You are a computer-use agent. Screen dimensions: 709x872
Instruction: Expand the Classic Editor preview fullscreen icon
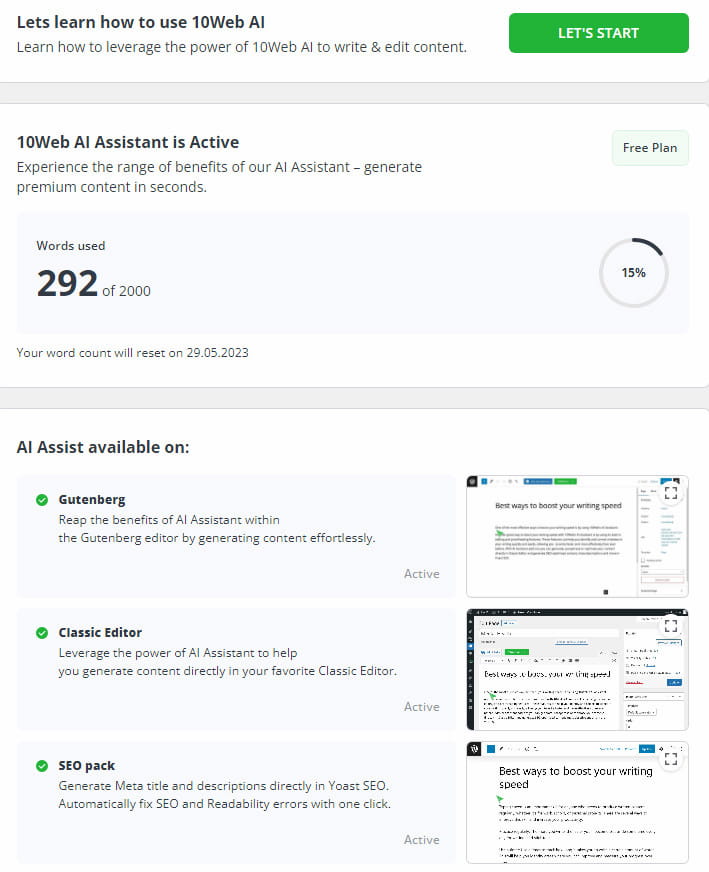tap(671, 626)
